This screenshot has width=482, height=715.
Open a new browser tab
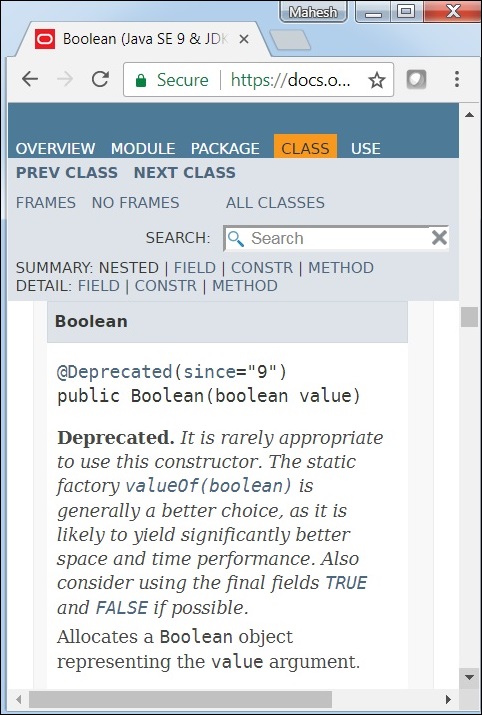[290, 40]
